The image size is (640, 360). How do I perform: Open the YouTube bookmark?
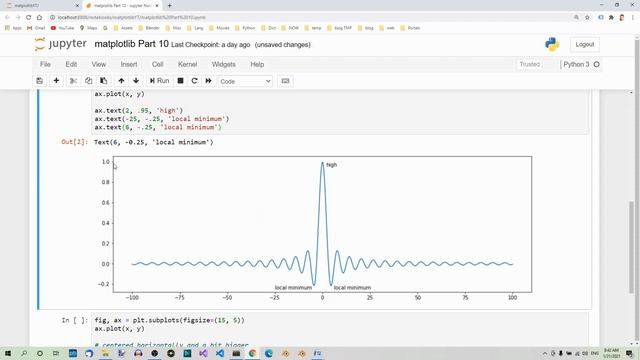point(62,28)
